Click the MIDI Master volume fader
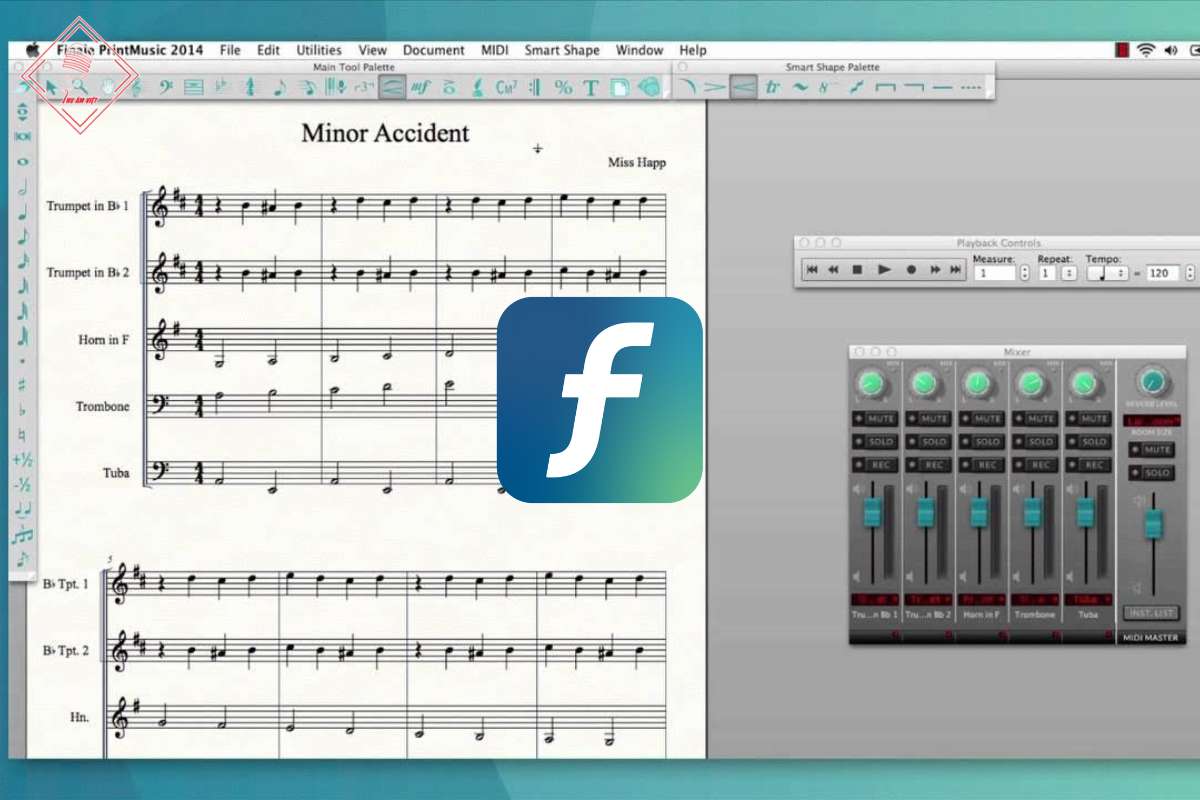The height and width of the screenshot is (800, 1200). coord(1154,523)
